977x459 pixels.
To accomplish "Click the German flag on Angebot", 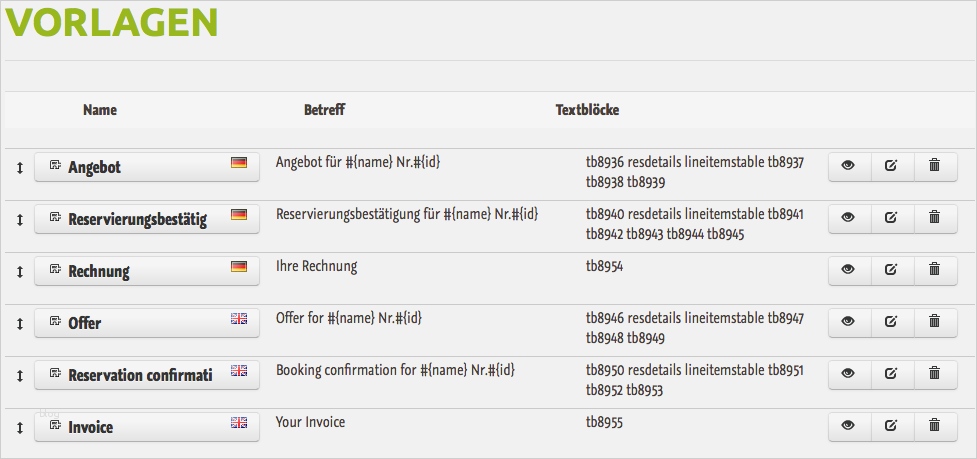I will [x=239, y=162].
